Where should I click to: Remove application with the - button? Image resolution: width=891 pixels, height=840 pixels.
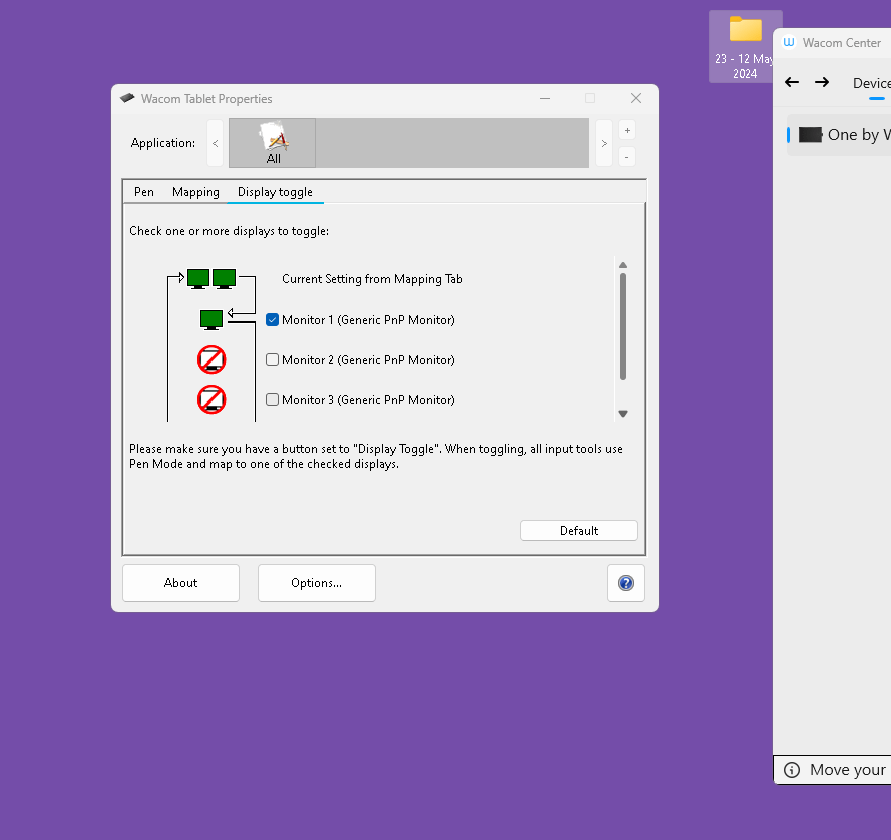point(627,156)
